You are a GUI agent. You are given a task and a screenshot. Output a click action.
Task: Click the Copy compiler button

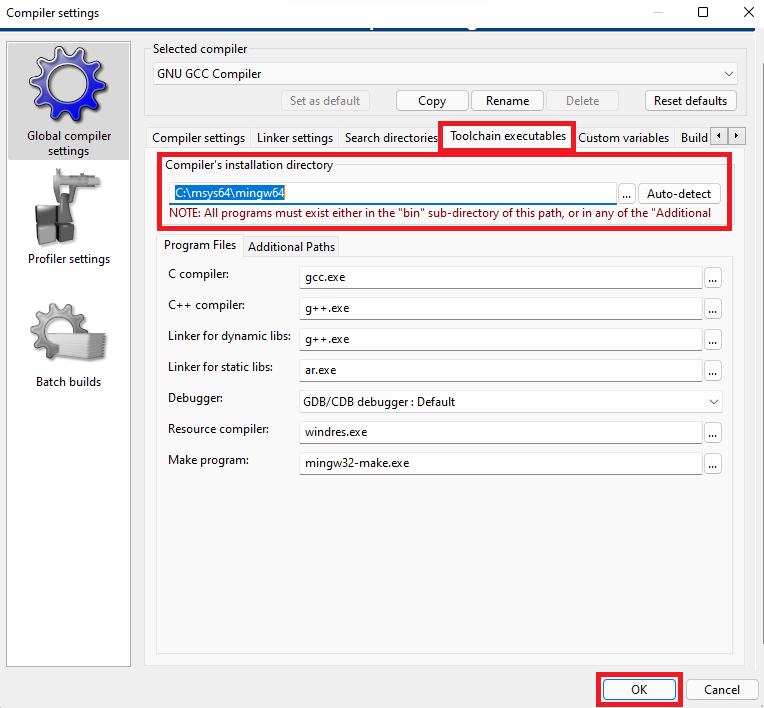432,101
